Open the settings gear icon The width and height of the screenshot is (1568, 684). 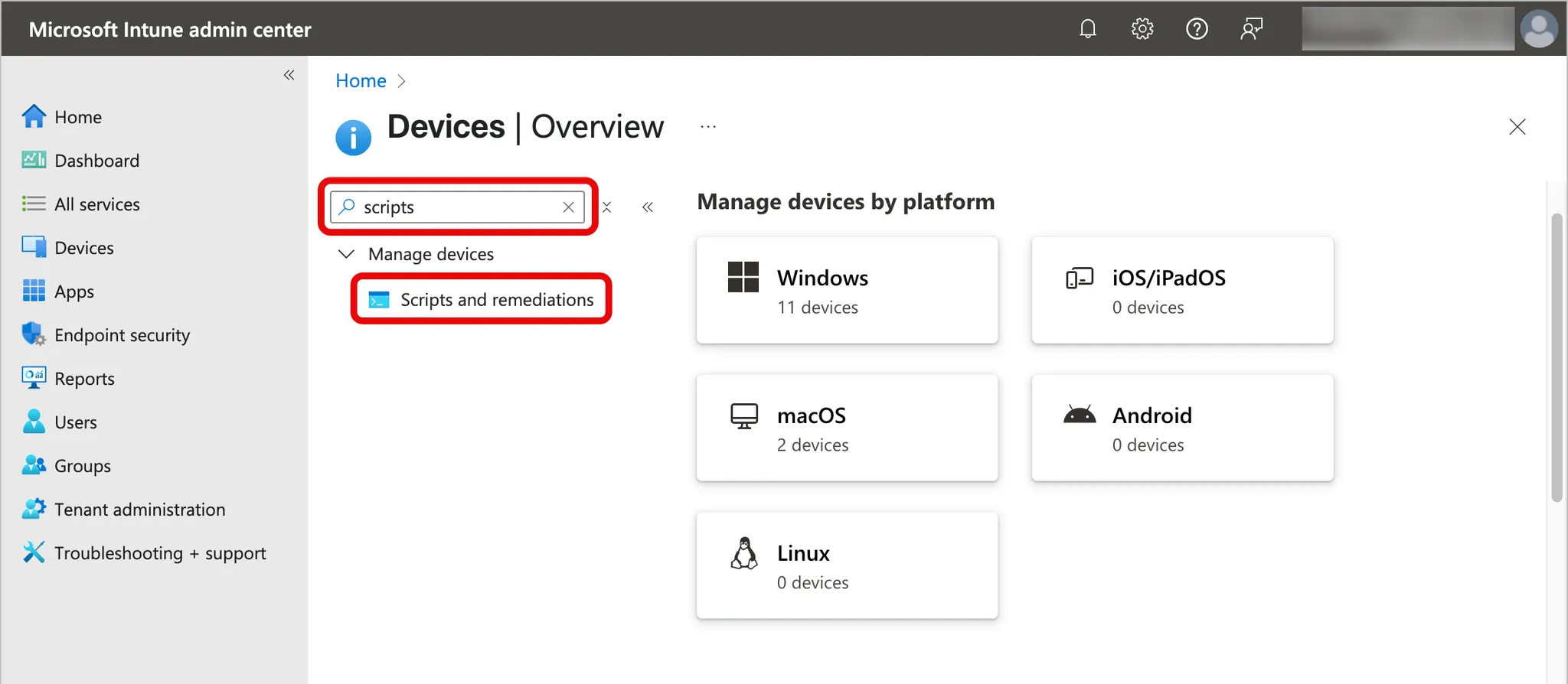1142,29
